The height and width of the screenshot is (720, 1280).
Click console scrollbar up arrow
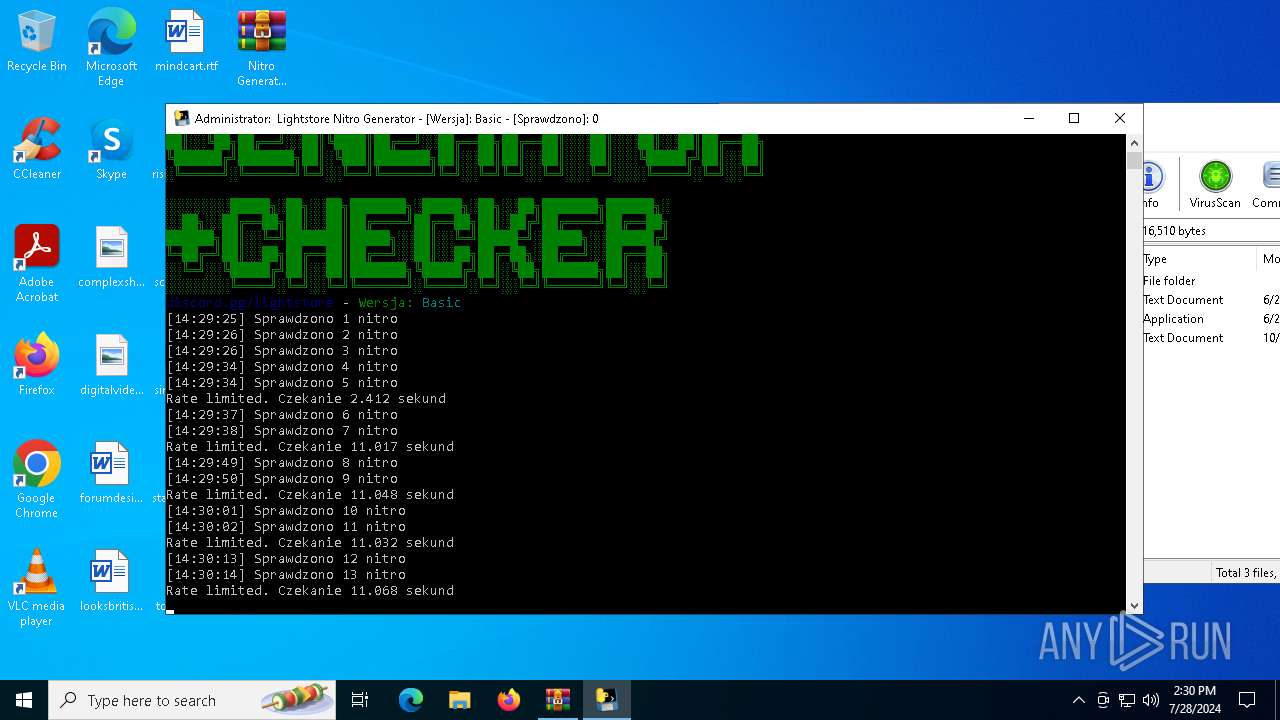coord(1134,143)
